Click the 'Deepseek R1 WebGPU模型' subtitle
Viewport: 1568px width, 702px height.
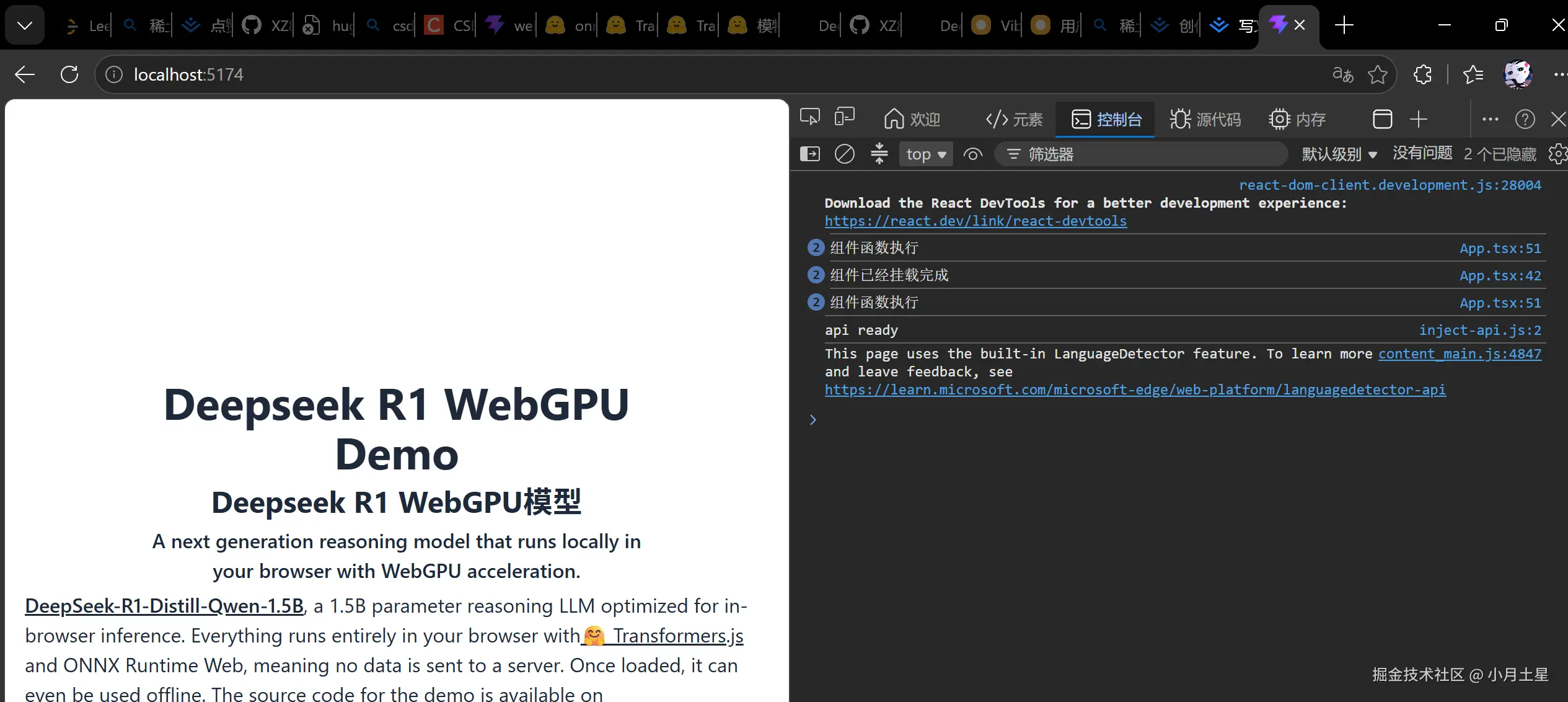point(397,502)
